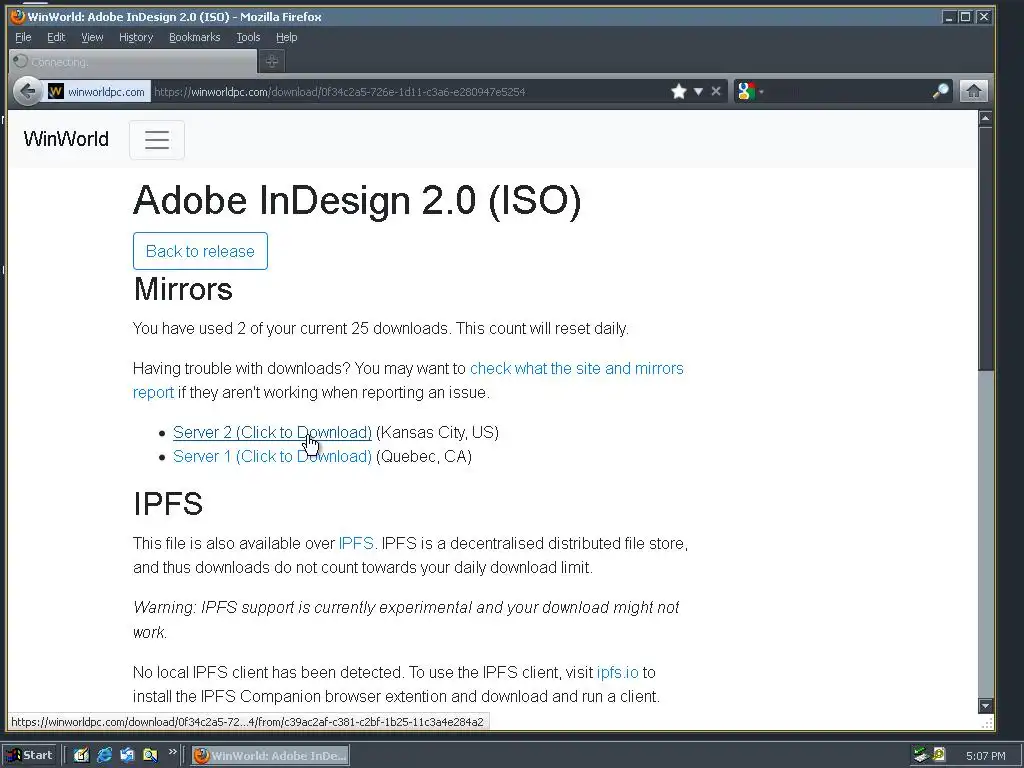Click in the Google search box
Viewport: 1024px width, 768px height.
(x=848, y=91)
